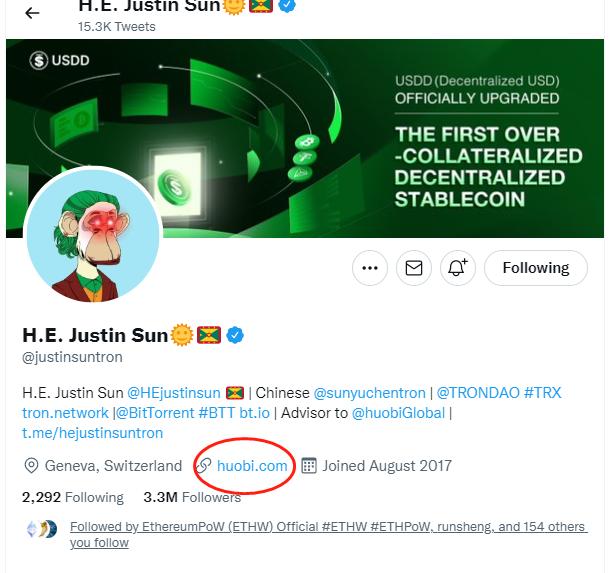Viewport: 614px width, 573px height.
Task: View the 3.3M Followers list
Action: coord(192,497)
